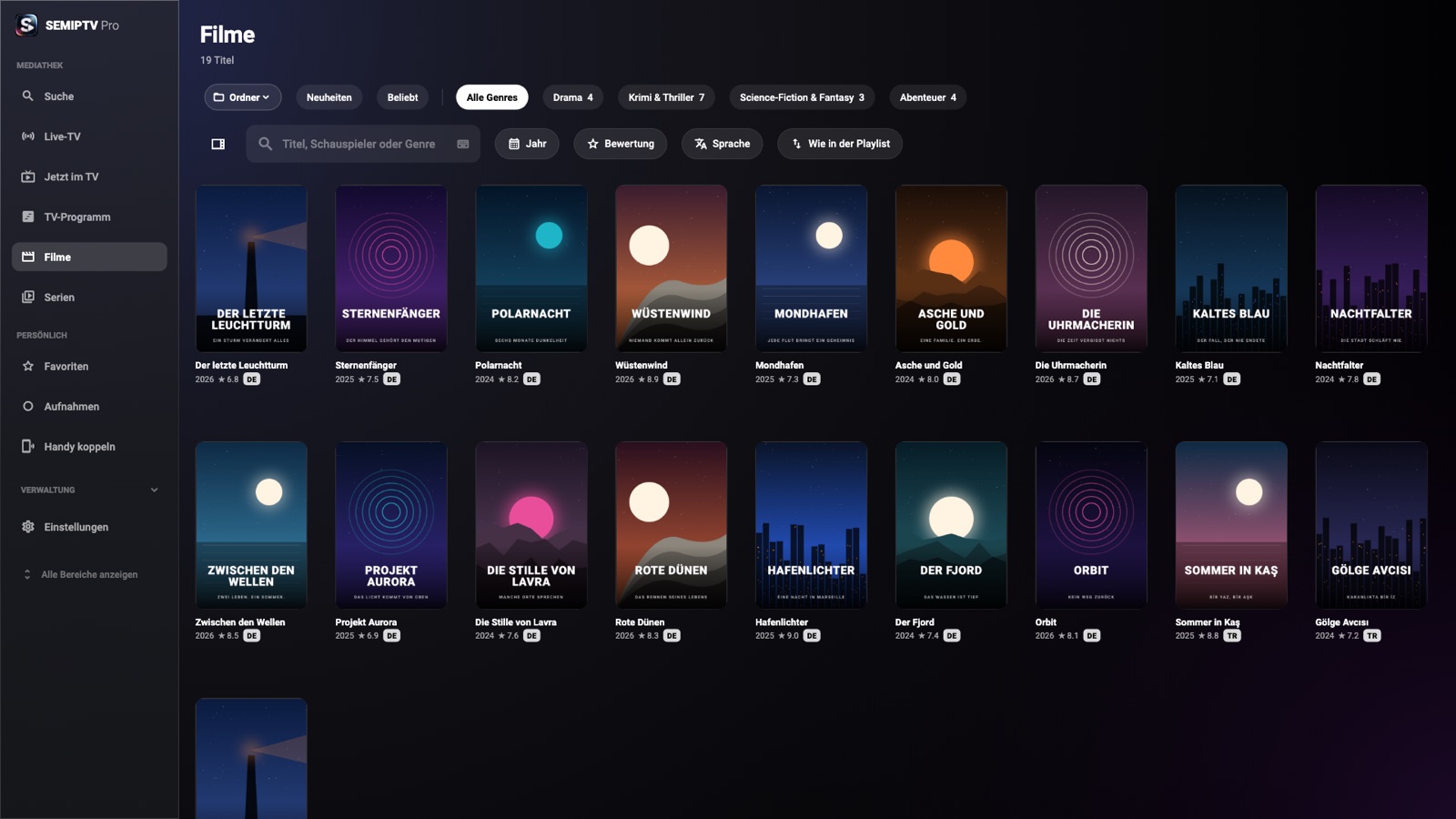
Task: Open the TV-Programm guide
Action: 89,217
